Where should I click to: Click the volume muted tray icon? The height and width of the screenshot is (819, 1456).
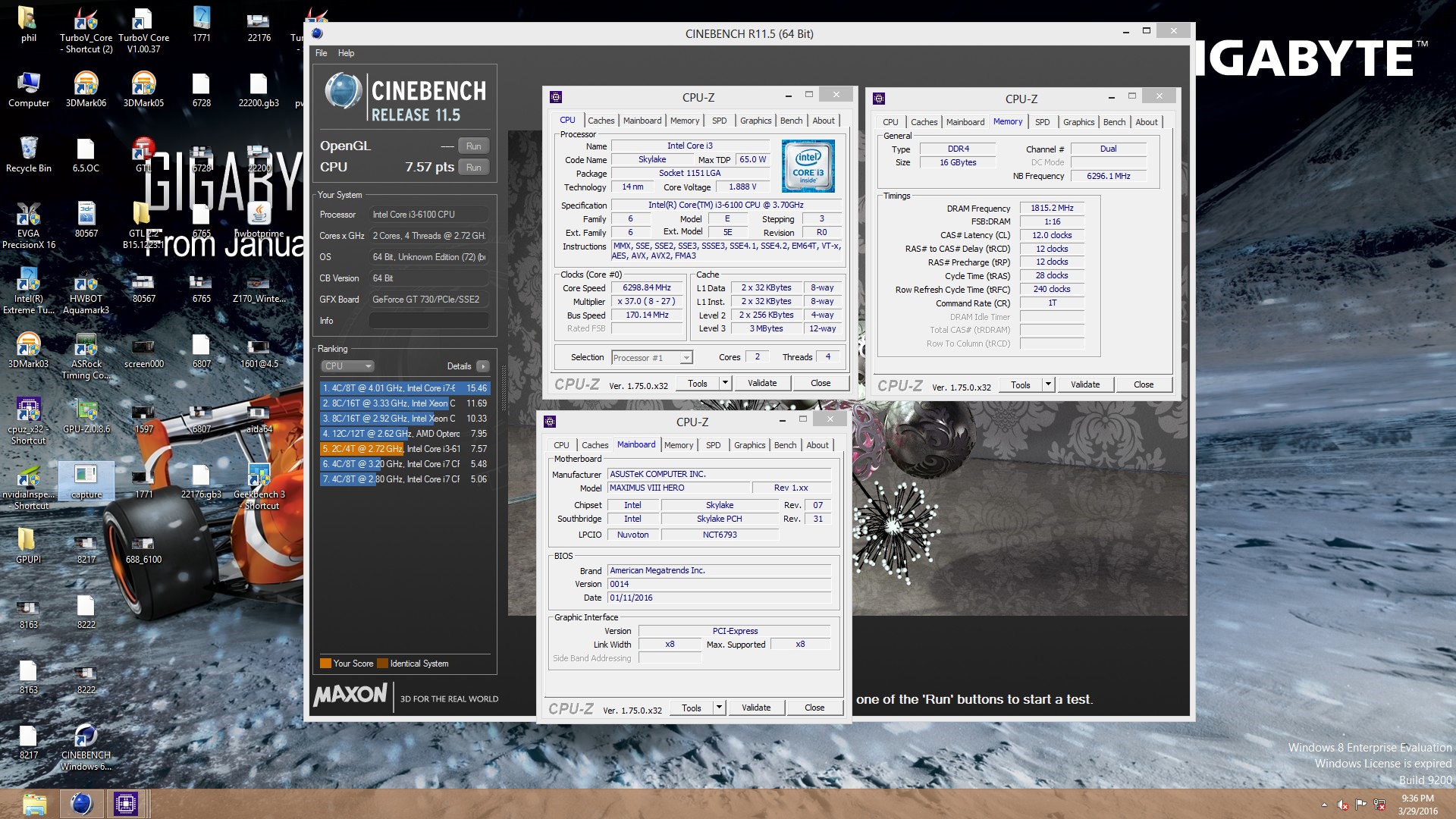pos(1342,805)
